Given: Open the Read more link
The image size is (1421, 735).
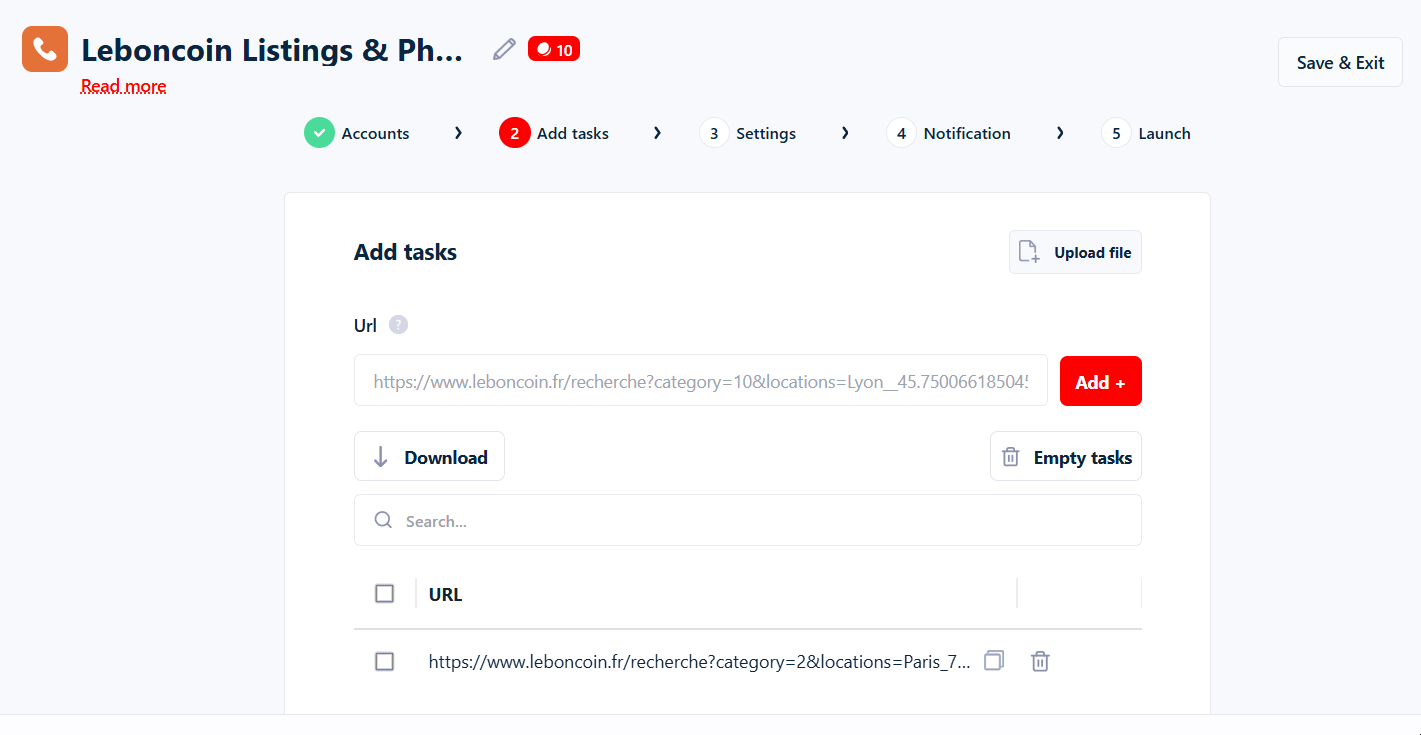Looking at the screenshot, I should tap(124, 86).
